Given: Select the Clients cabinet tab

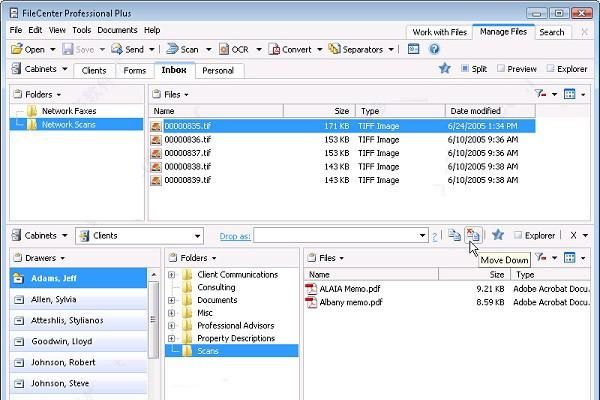Looking at the screenshot, I should [x=94, y=71].
